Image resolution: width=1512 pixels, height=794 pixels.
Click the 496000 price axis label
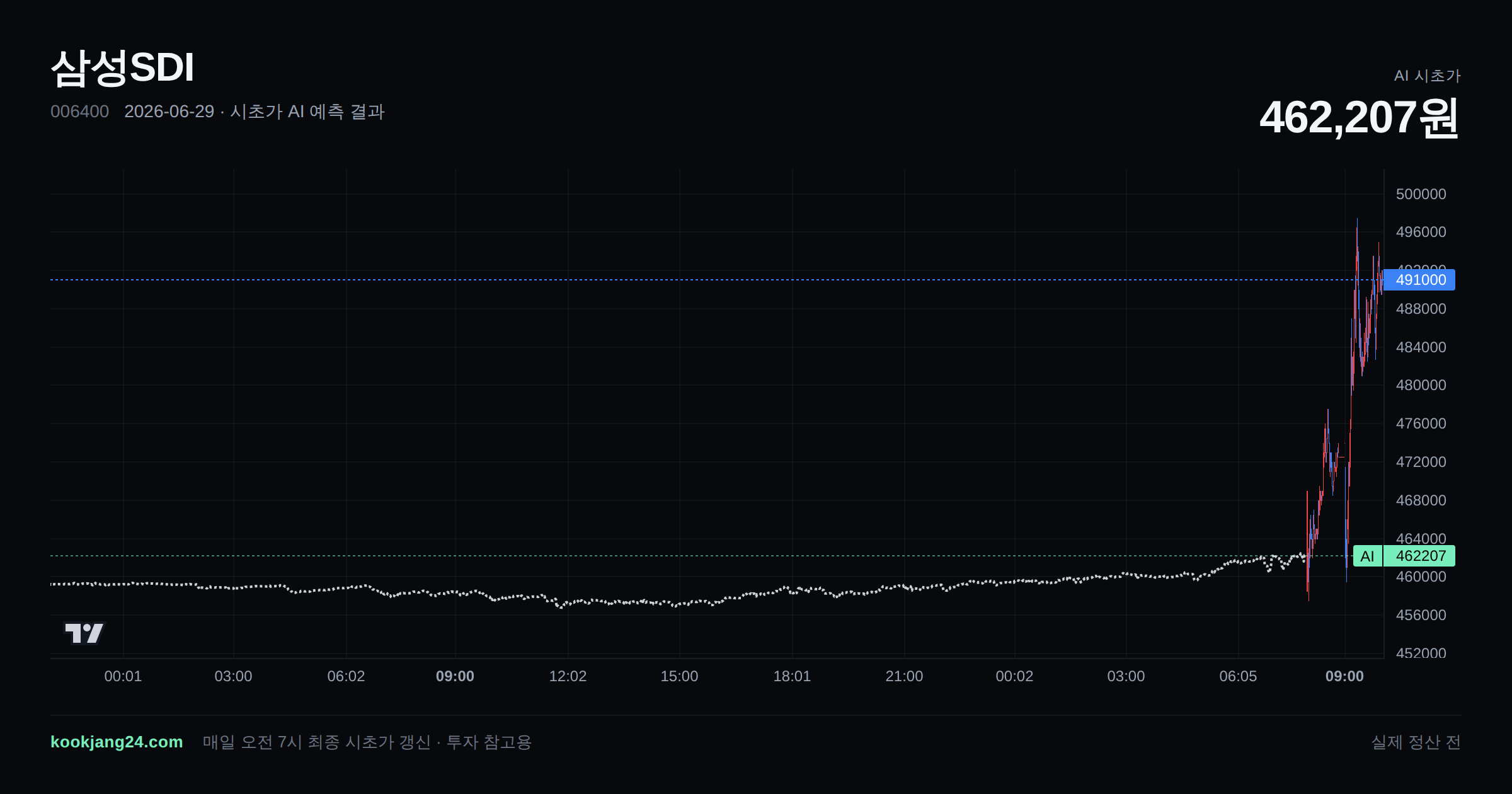tap(1421, 232)
